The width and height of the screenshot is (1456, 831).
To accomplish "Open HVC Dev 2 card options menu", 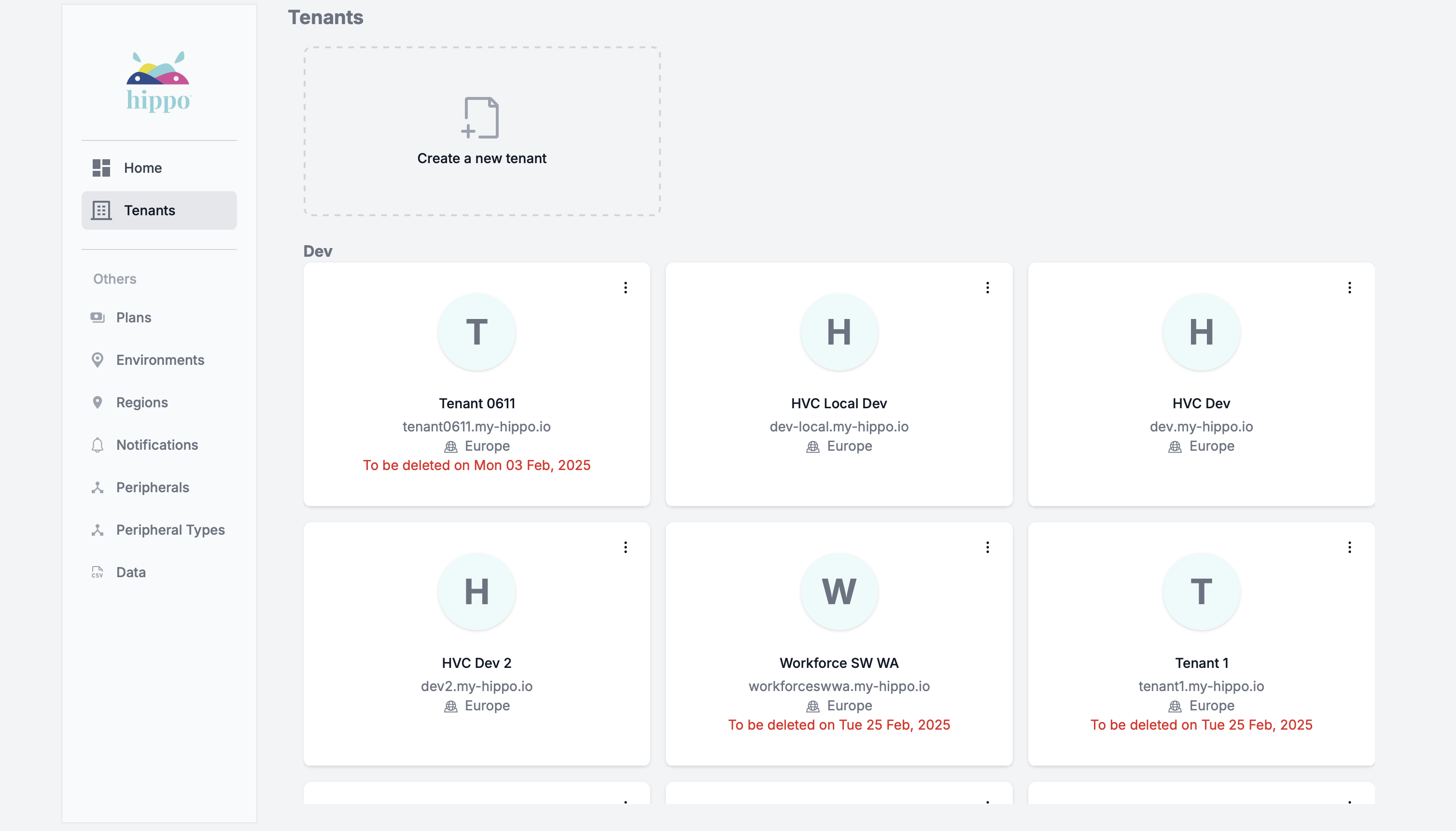I will [625, 547].
